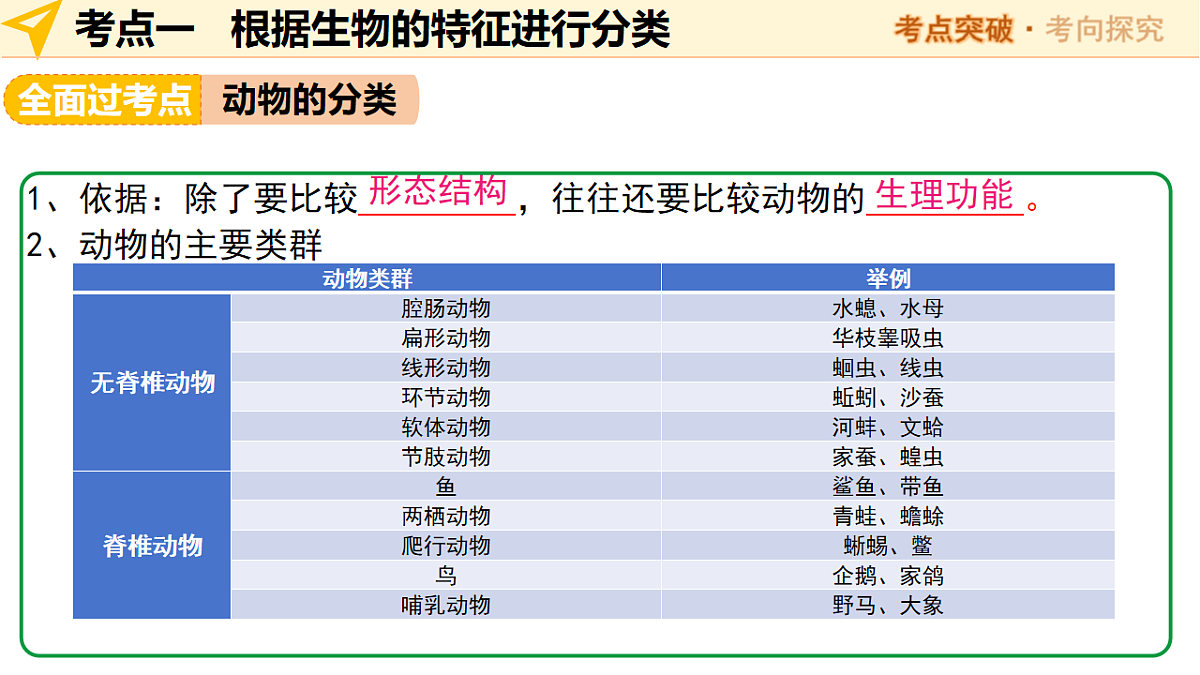1200x675 pixels.
Task: Select the 企鹅、家鸽 example cell
Action: [x=888, y=576]
